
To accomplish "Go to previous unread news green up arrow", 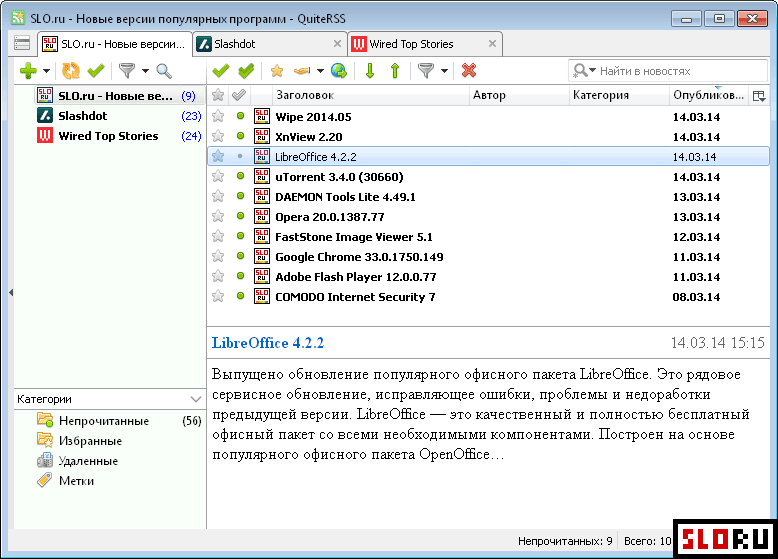I will tap(395, 71).
